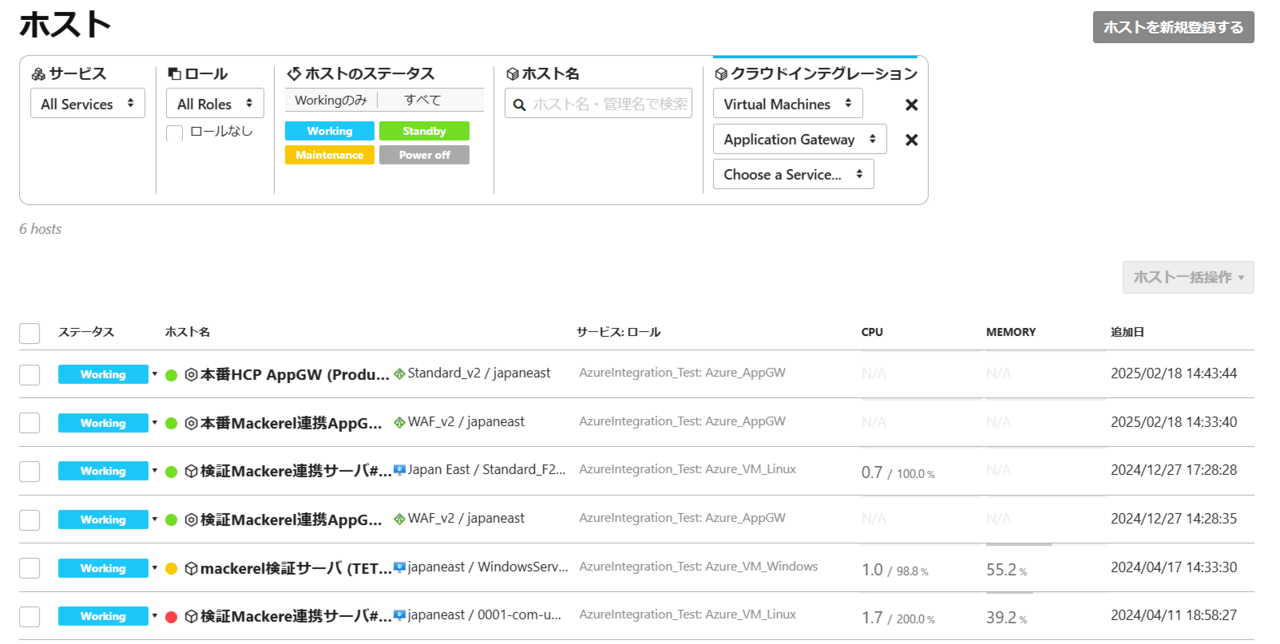
Task: Click the red alert status dot
Action: 171,617
